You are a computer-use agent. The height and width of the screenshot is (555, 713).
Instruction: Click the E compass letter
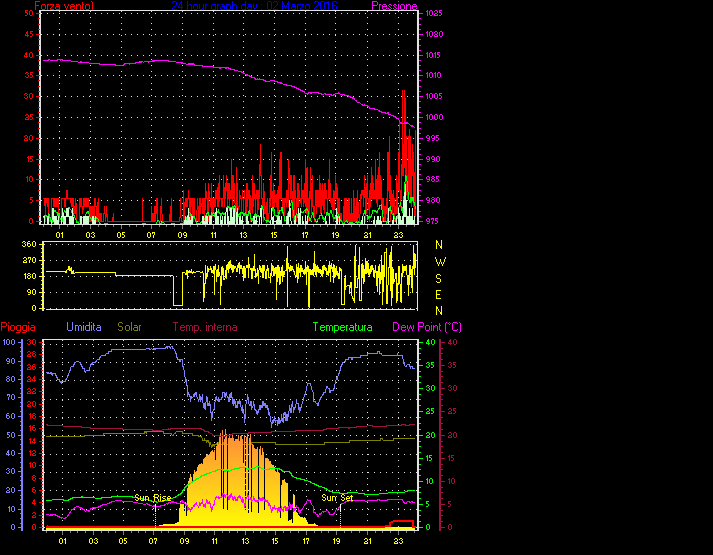click(438, 295)
